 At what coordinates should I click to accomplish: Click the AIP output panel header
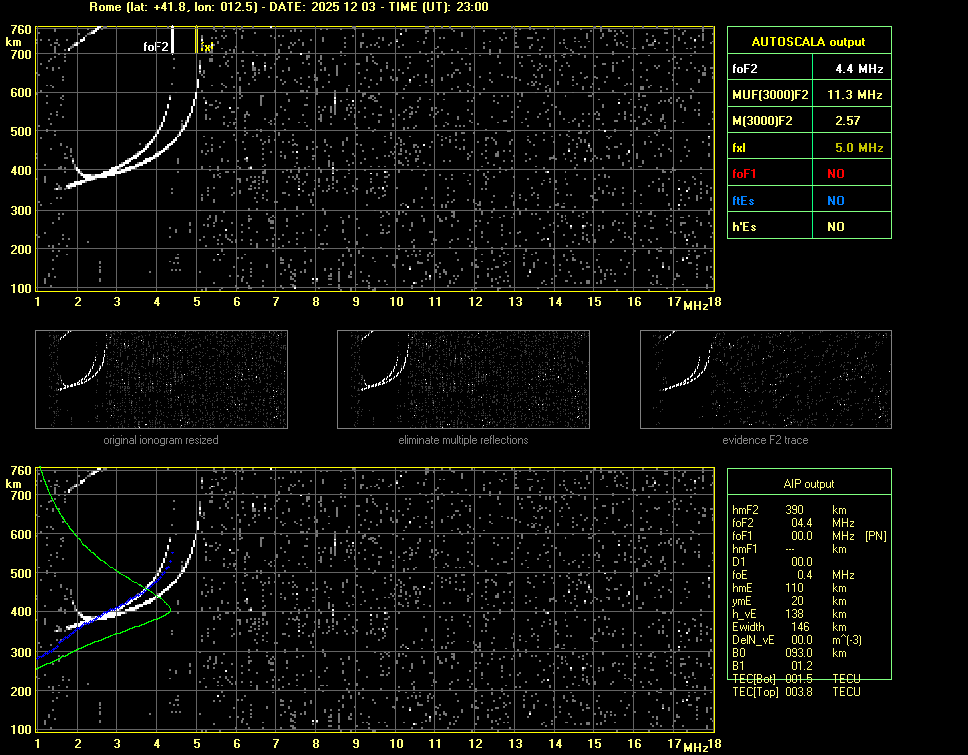(808, 484)
